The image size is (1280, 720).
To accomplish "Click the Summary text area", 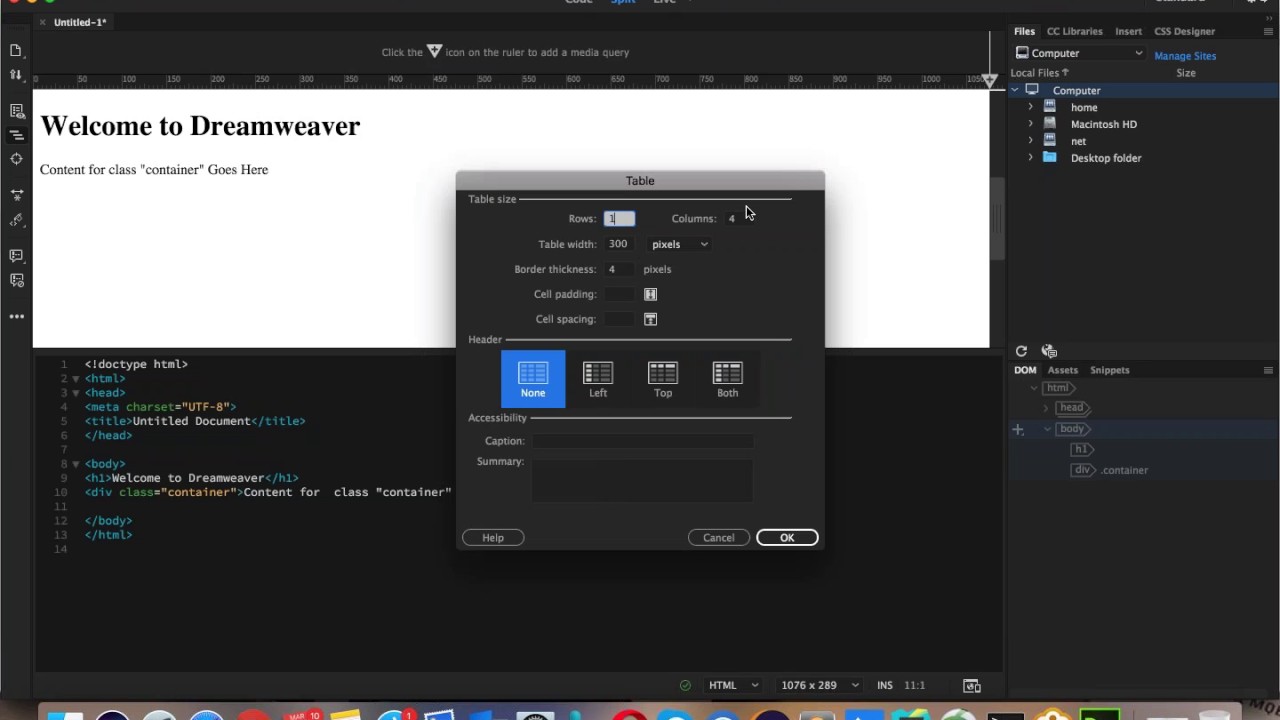I will pos(642,479).
